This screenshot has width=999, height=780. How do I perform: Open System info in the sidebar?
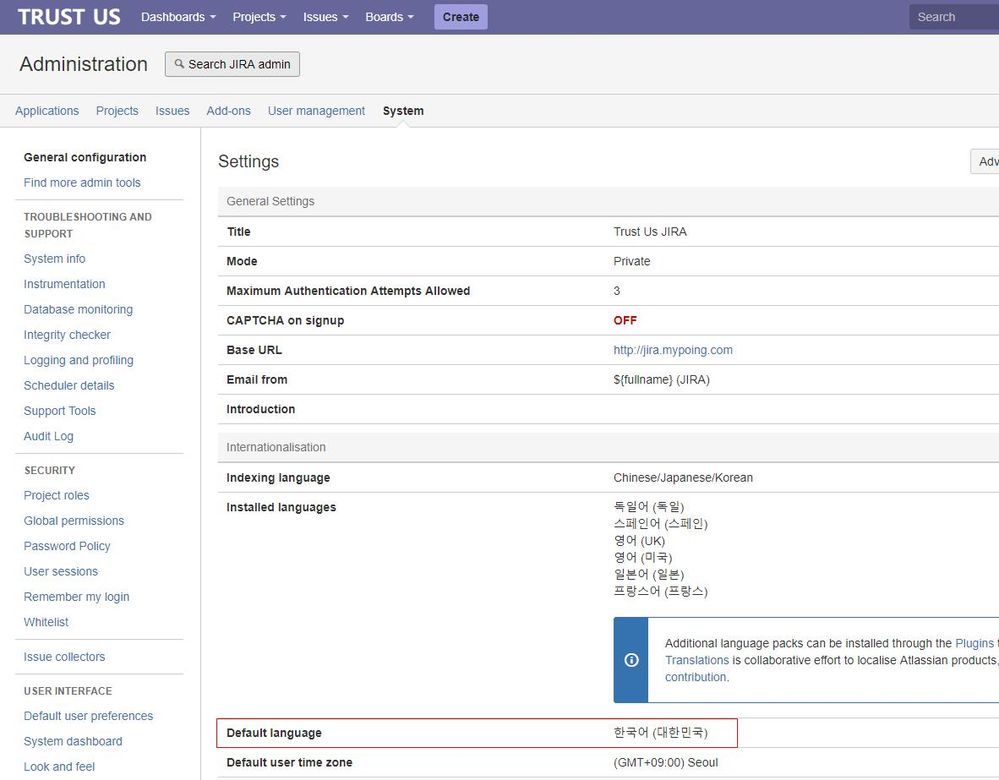pos(55,259)
